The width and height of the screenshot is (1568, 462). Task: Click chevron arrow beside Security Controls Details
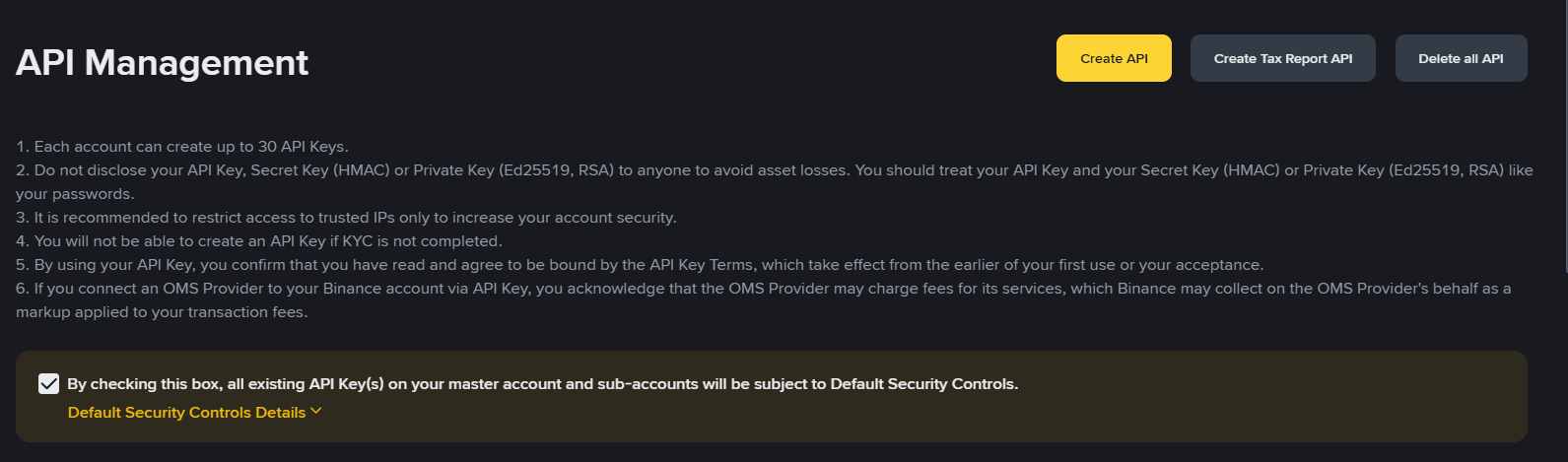pyautogui.click(x=316, y=411)
